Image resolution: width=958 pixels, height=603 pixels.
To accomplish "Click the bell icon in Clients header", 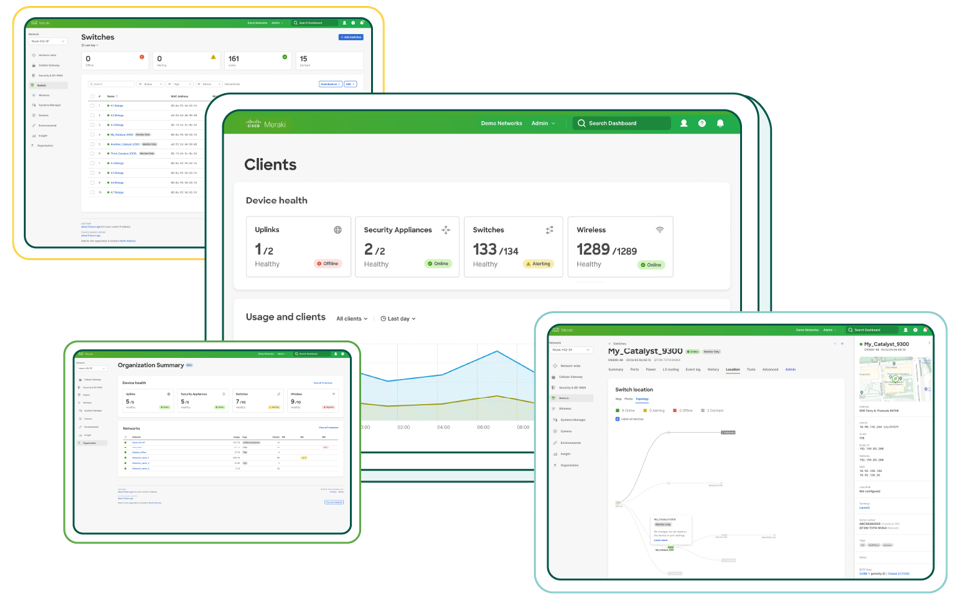I will [720, 124].
